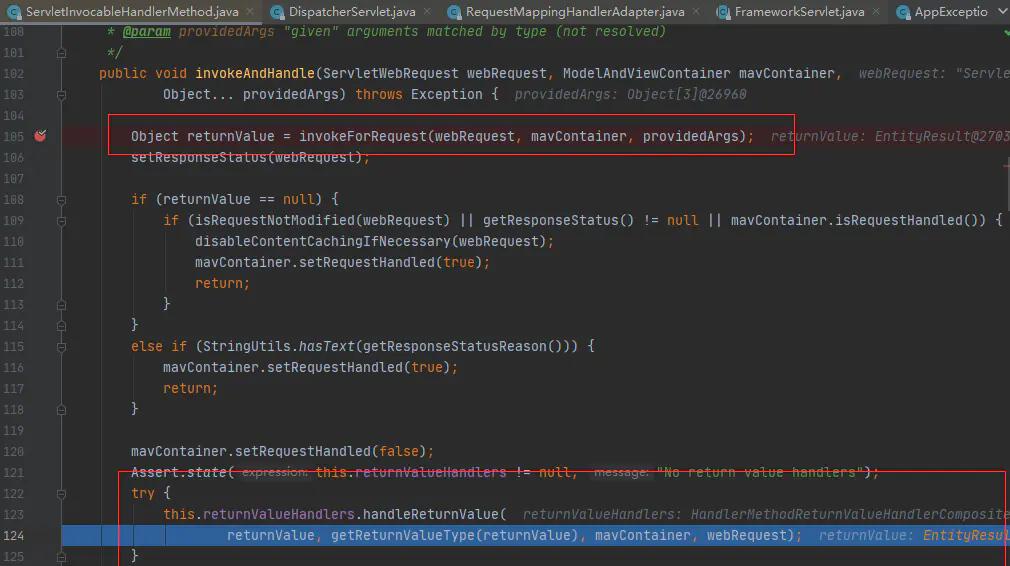Screen dimensions: 1010x566
Task: Collapse the else-if block at line 115
Action: pos(62,346)
